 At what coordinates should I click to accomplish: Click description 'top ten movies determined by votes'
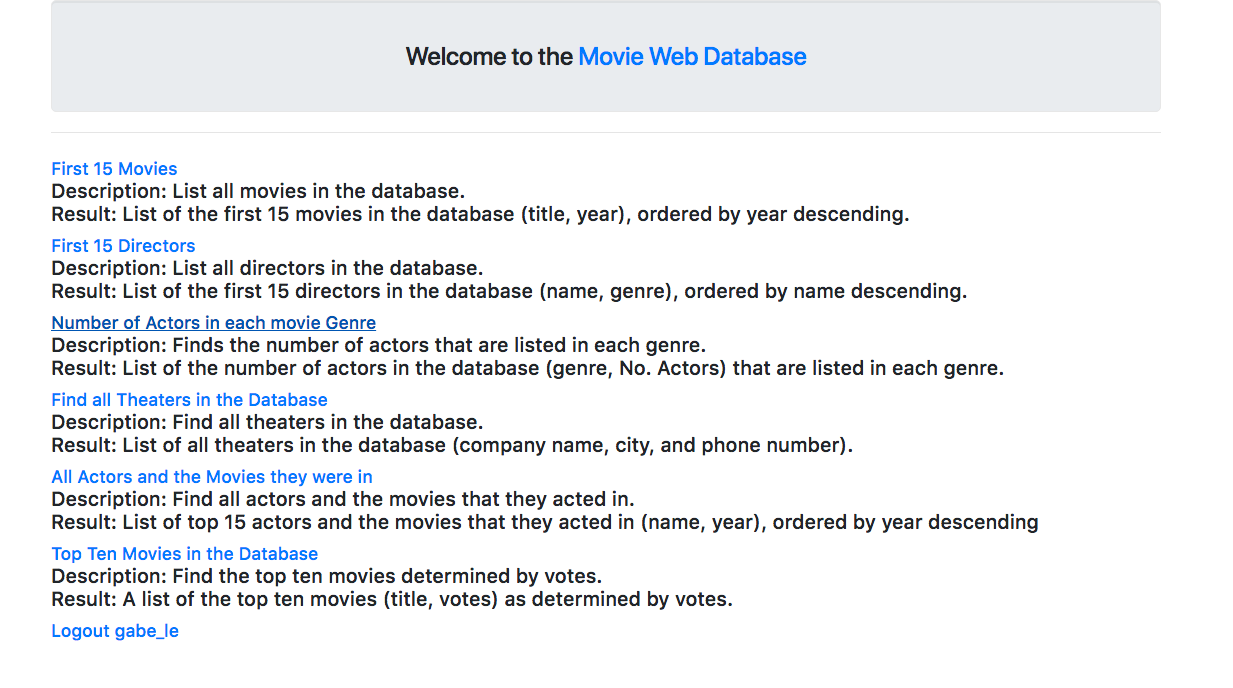pos(326,576)
